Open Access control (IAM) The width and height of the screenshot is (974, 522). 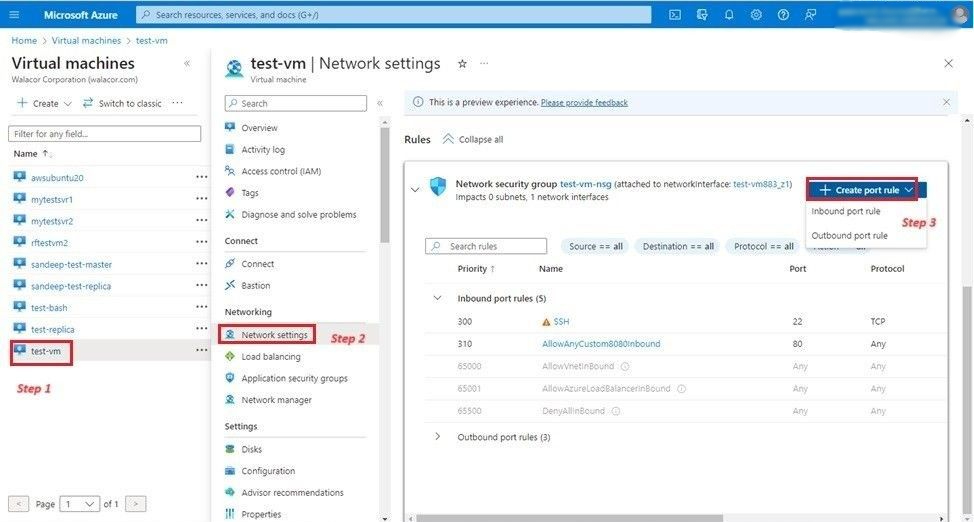click(x=281, y=172)
